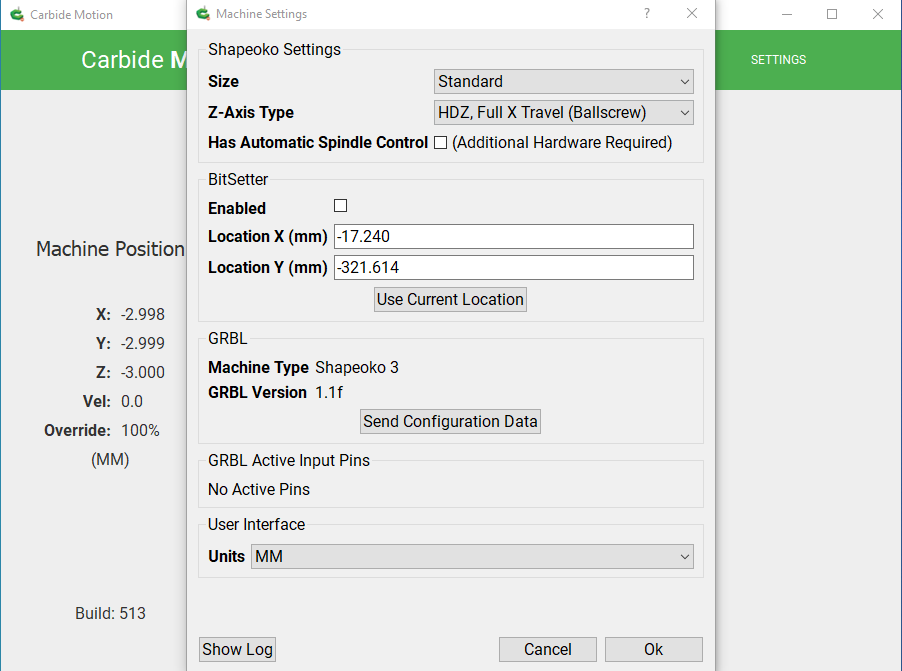Screen dimensions: 902x671
Task: Open the Size dropdown set to Standard
Action: pos(563,81)
